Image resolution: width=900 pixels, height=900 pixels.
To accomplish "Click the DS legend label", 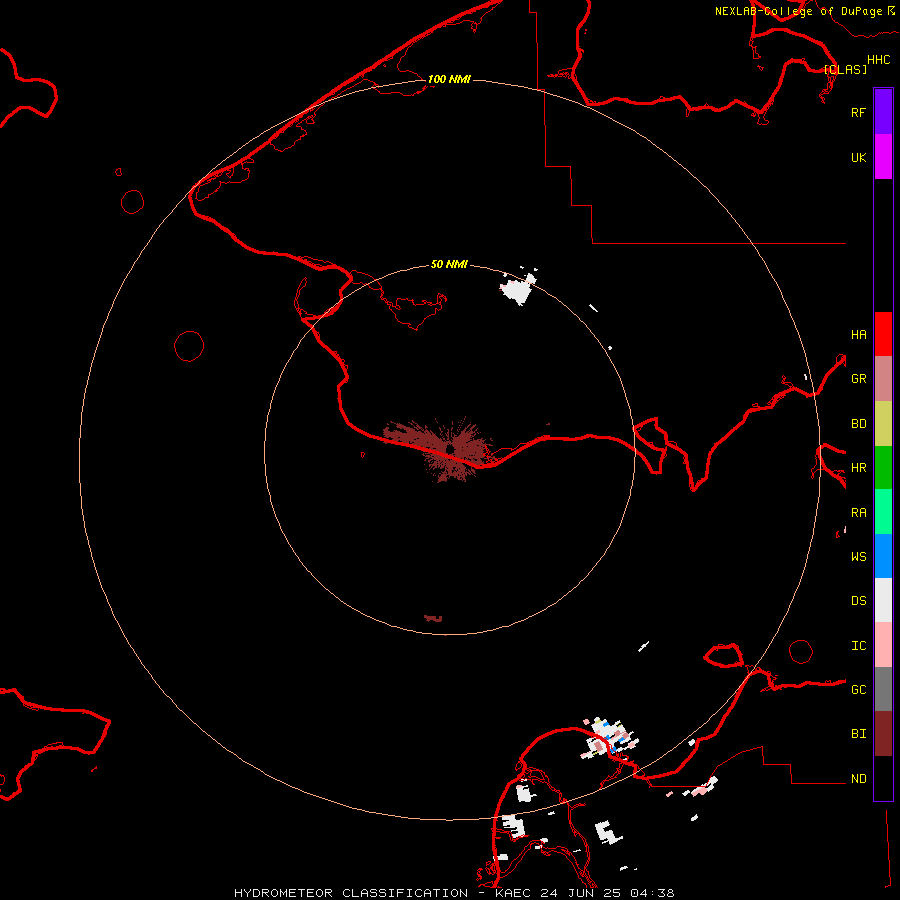I will 858,600.
